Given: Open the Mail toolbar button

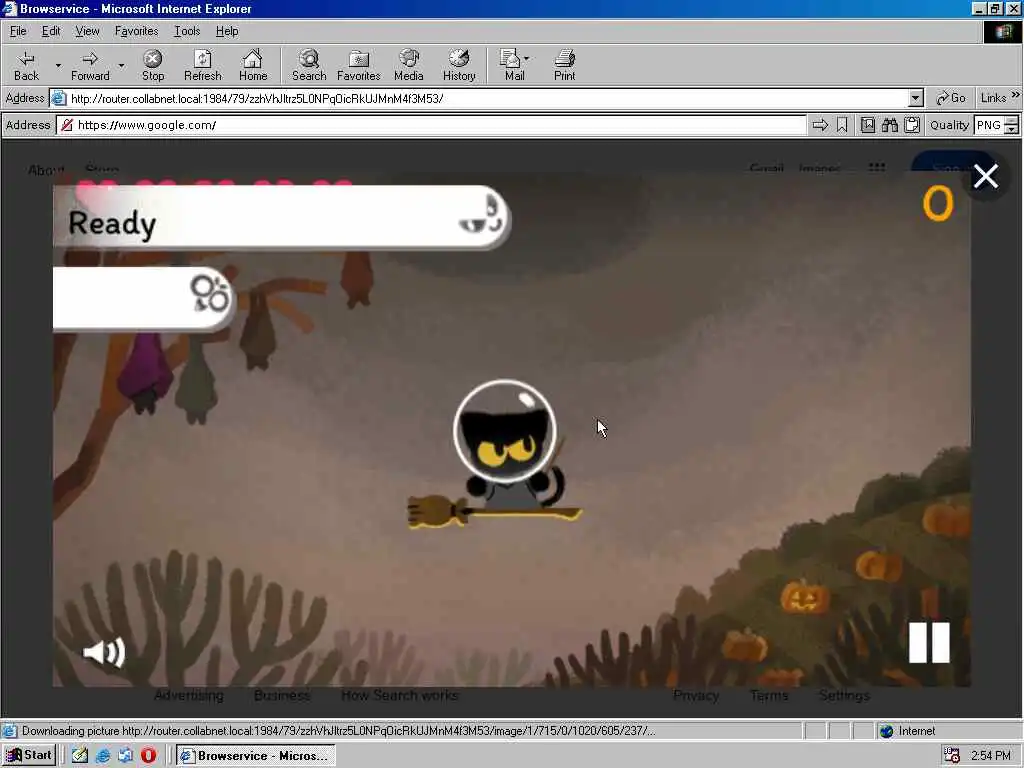Looking at the screenshot, I should (515, 66).
